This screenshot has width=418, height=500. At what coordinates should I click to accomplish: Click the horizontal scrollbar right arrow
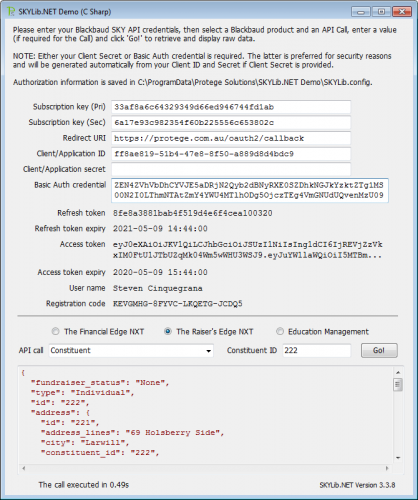(387, 468)
